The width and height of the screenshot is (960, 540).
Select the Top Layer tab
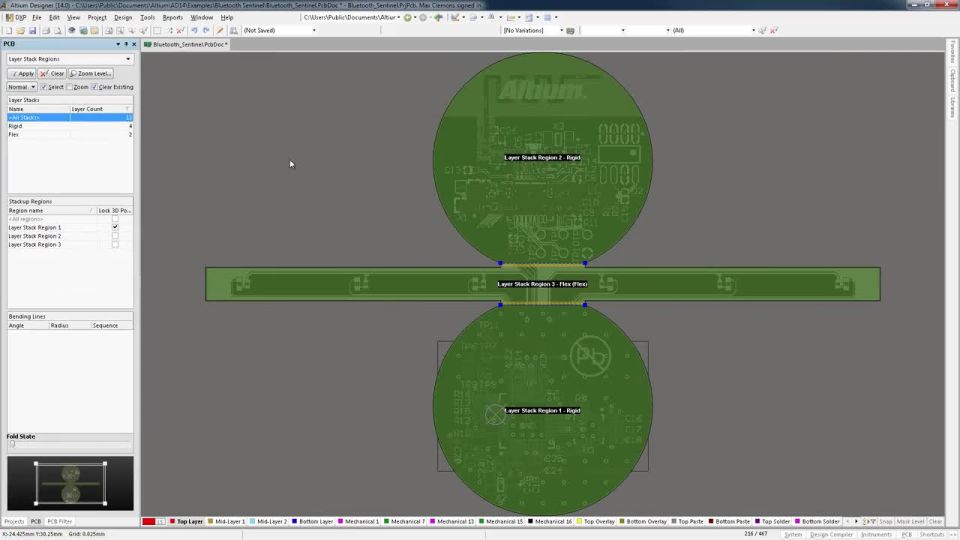click(x=186, y=522)
